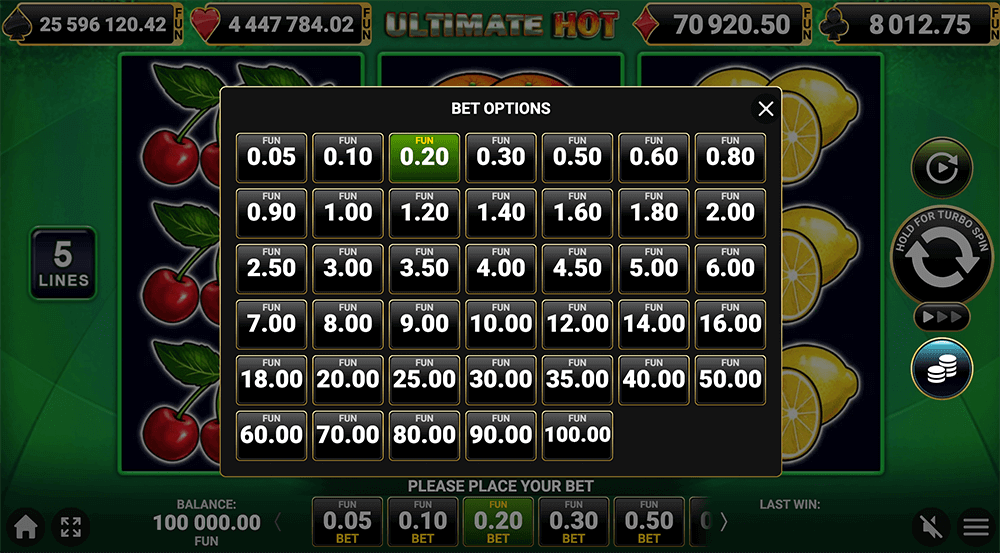Select the 4.50 bet tile
1000x553 pixels.
tap(577, 269)
